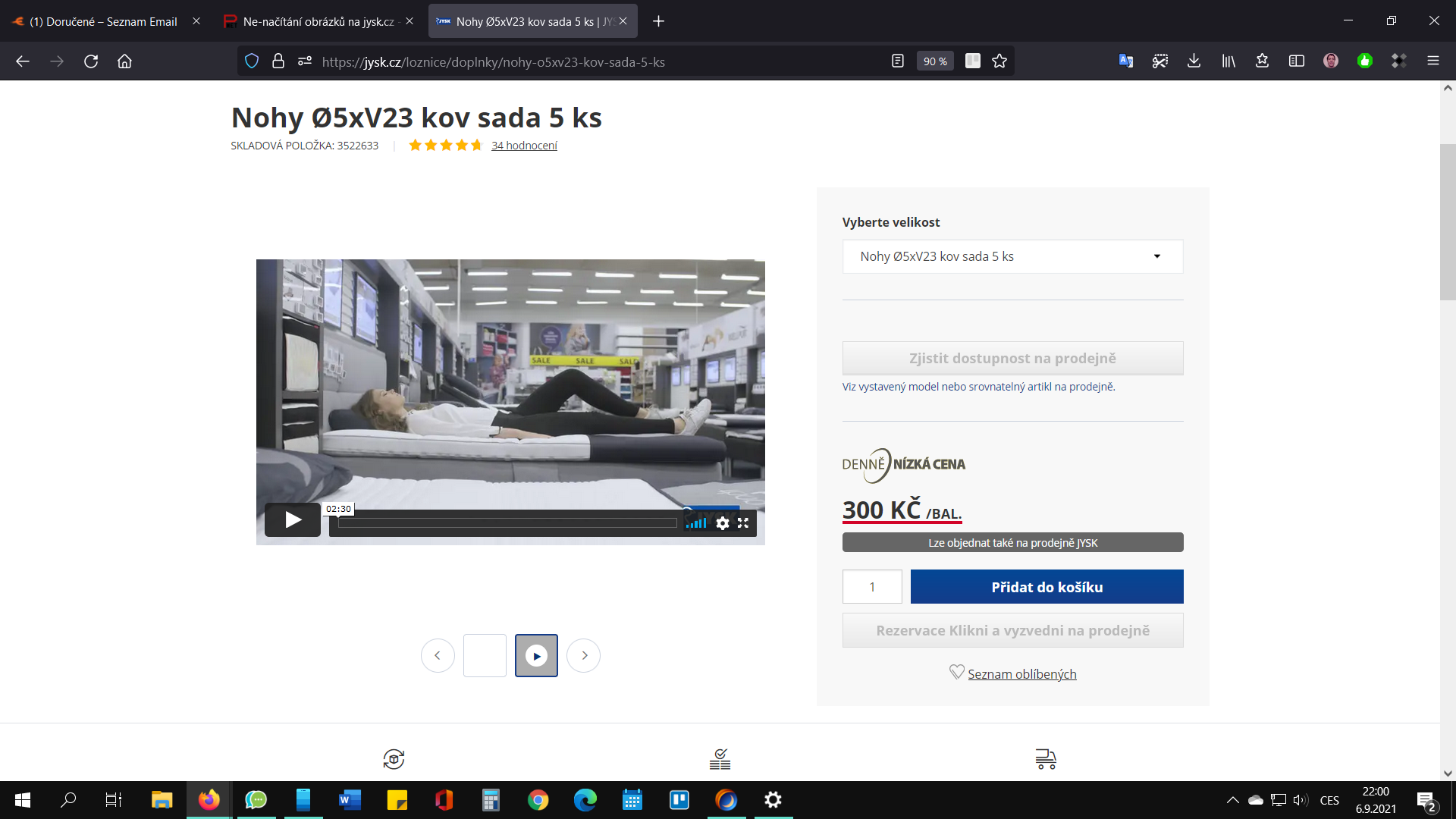Switch to Ne-načítání obrázků na jysk.cz tab
Screen dimensions: 1456x819
coord(318,21)
